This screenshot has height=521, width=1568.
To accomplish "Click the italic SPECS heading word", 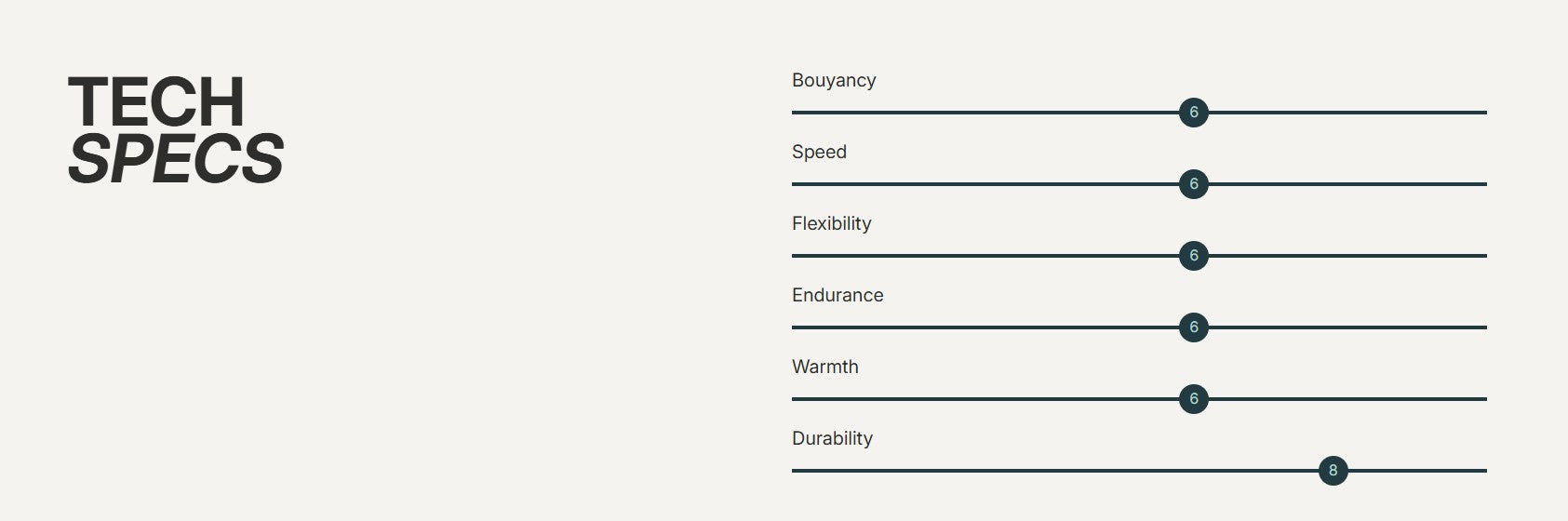I will pos(176,158).
